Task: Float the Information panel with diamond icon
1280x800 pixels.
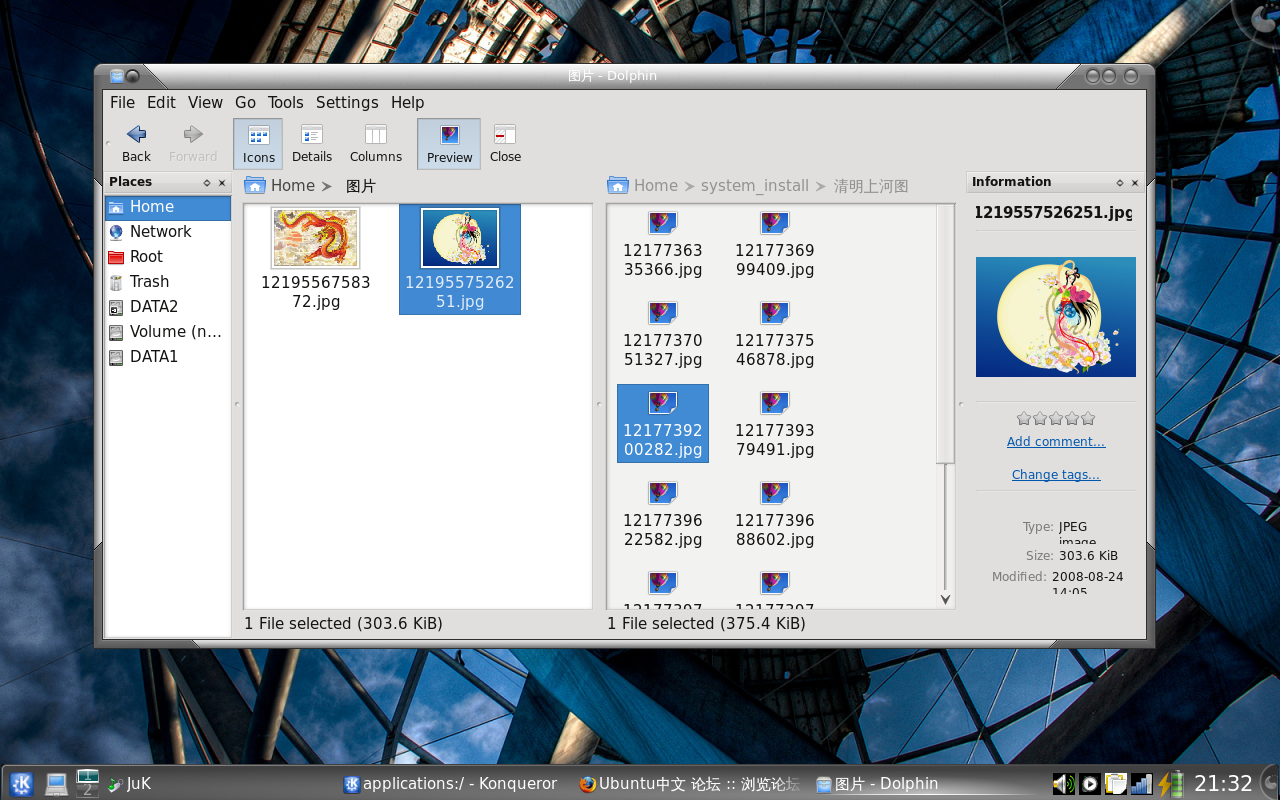Action: click(x=1120, y=183)
